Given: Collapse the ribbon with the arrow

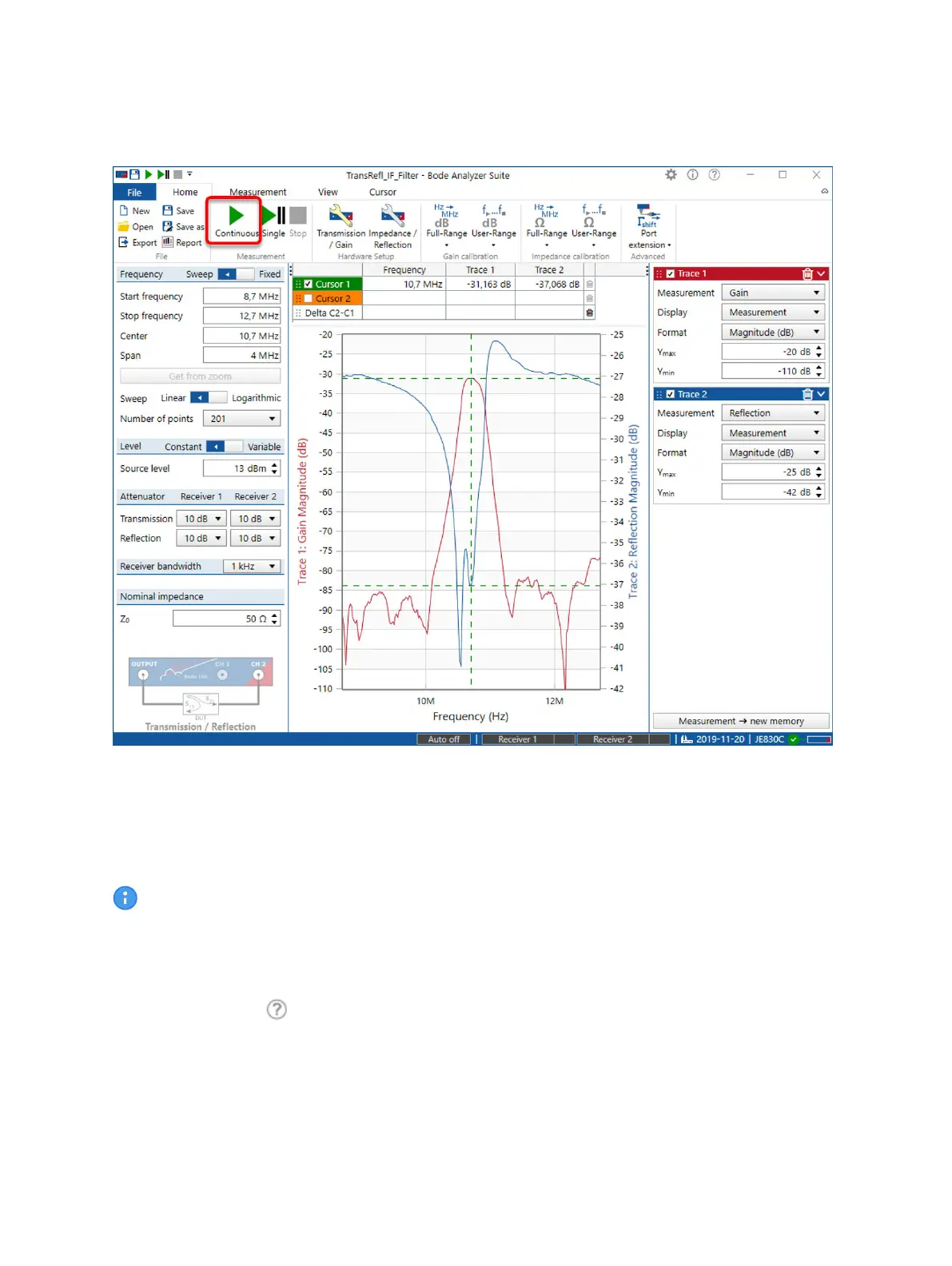Looking at the screenshot, I should point(824,191).
